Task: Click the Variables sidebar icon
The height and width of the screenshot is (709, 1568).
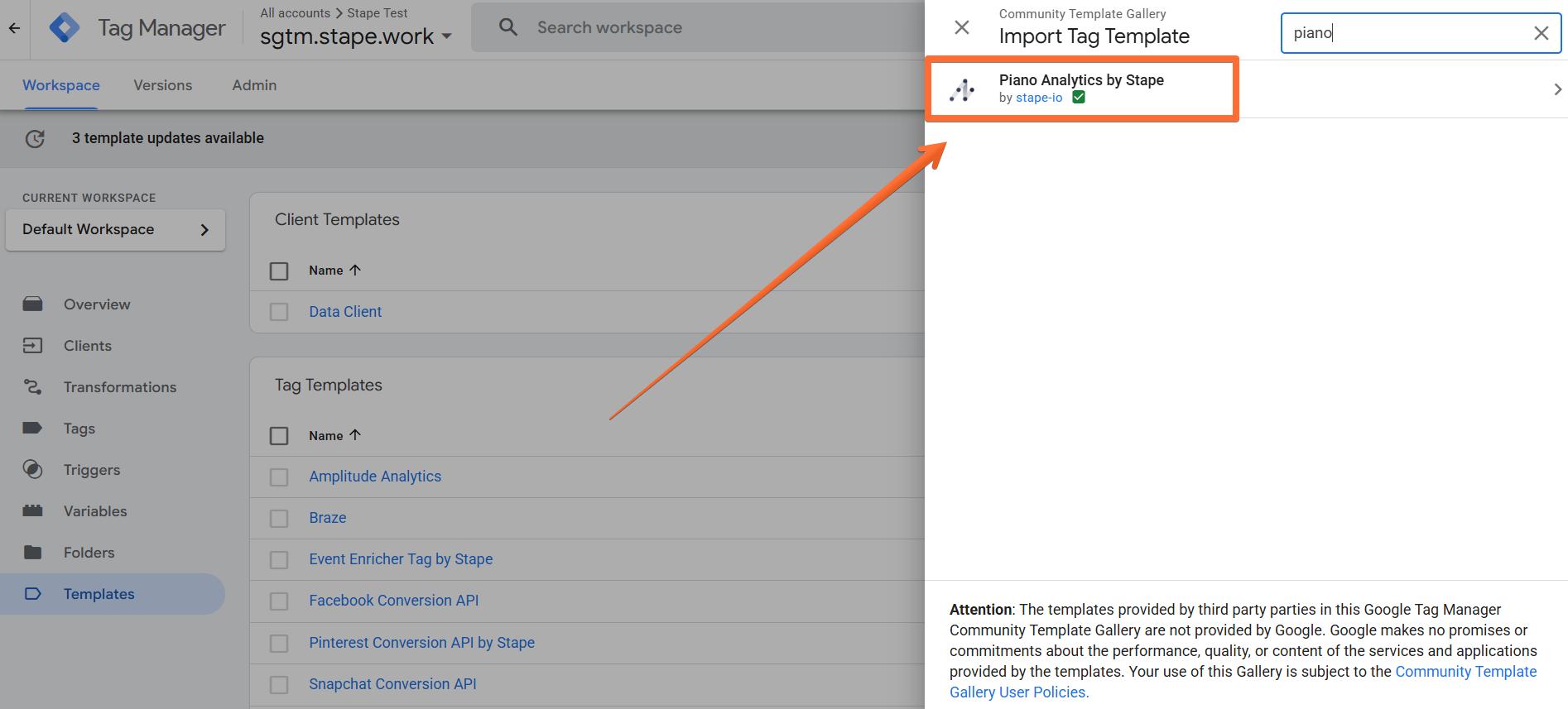Action: coord(33,511)
